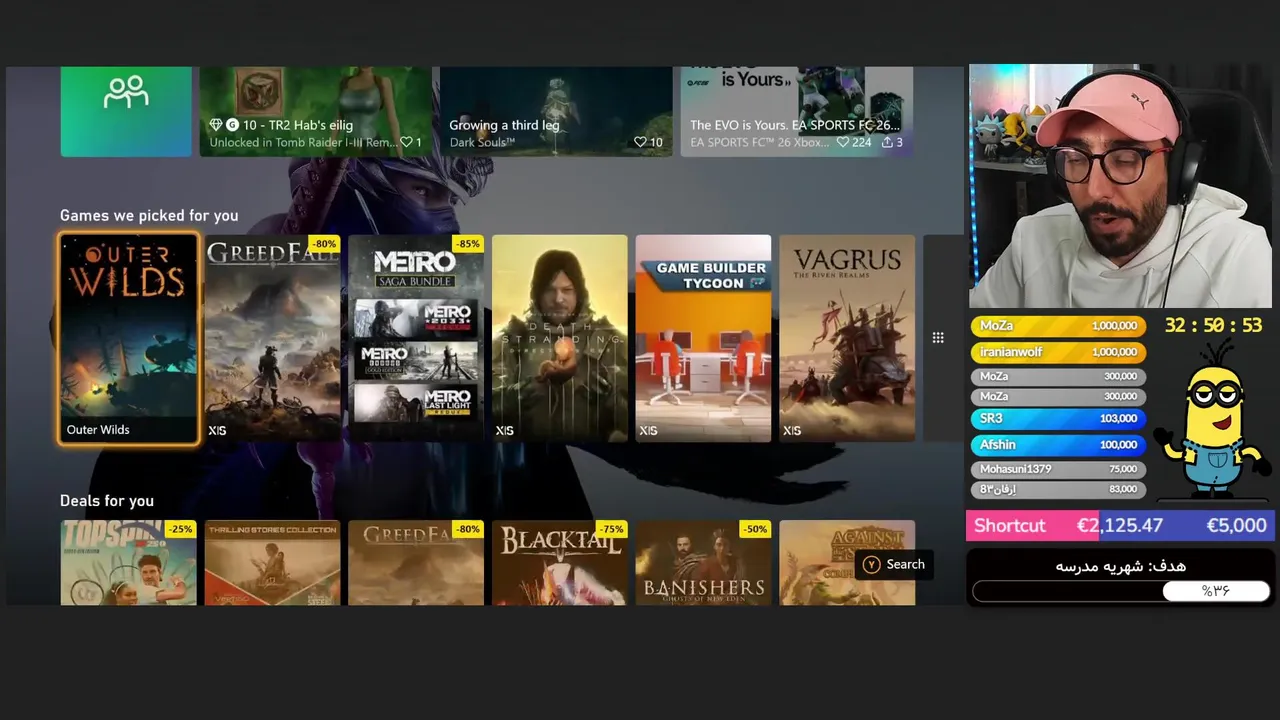Open the TR2 Hab's eilig achievement tile

coord(315,111)
